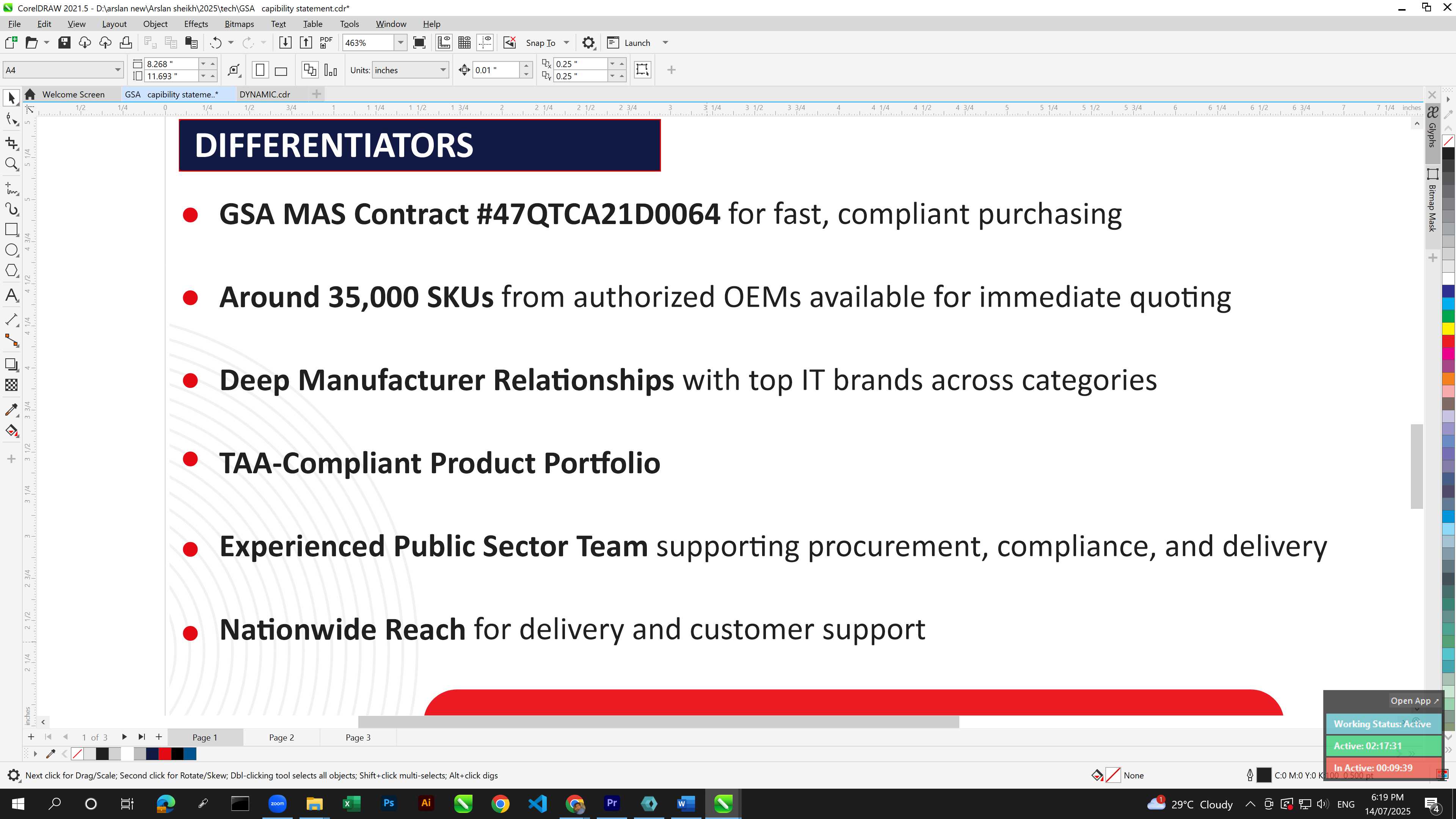Image resolution: width=1456 pixels, height=819 pixels.
Task: Click the Import icon
Action: tap(286, 42)
